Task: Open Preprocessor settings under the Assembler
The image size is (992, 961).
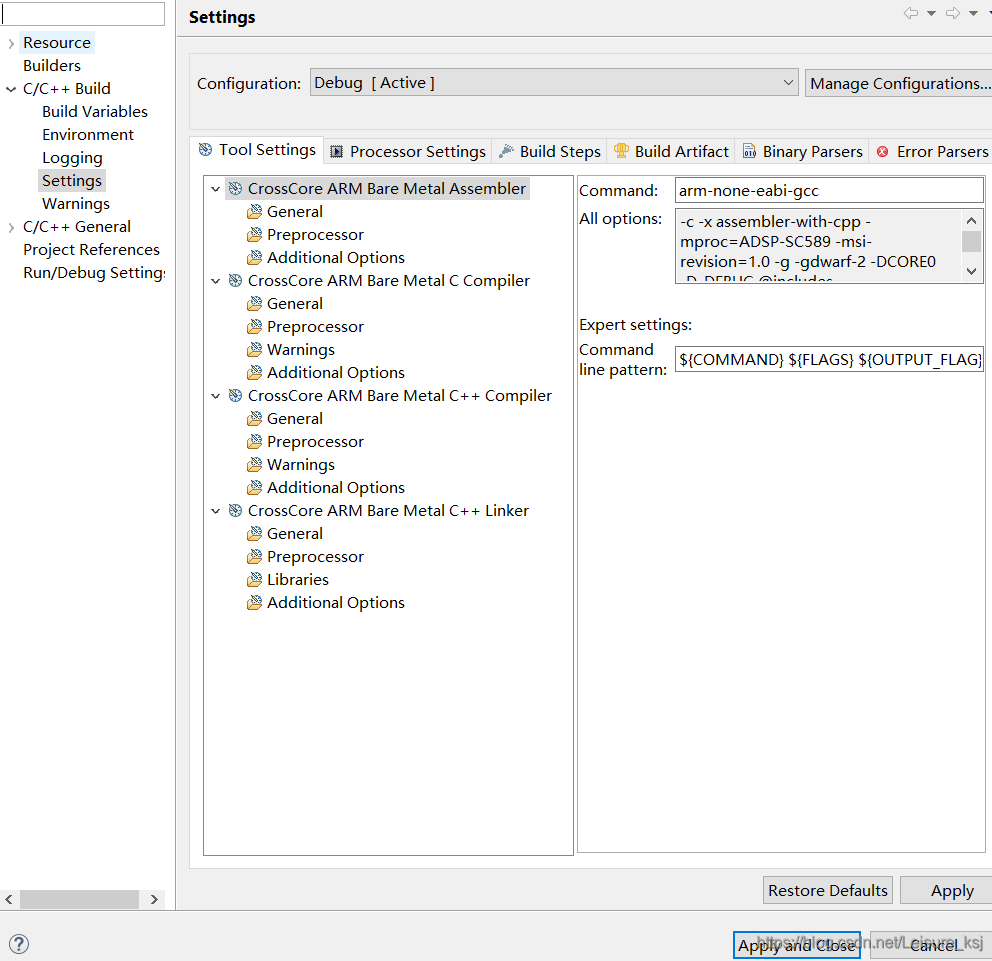Action: [305, 234]
